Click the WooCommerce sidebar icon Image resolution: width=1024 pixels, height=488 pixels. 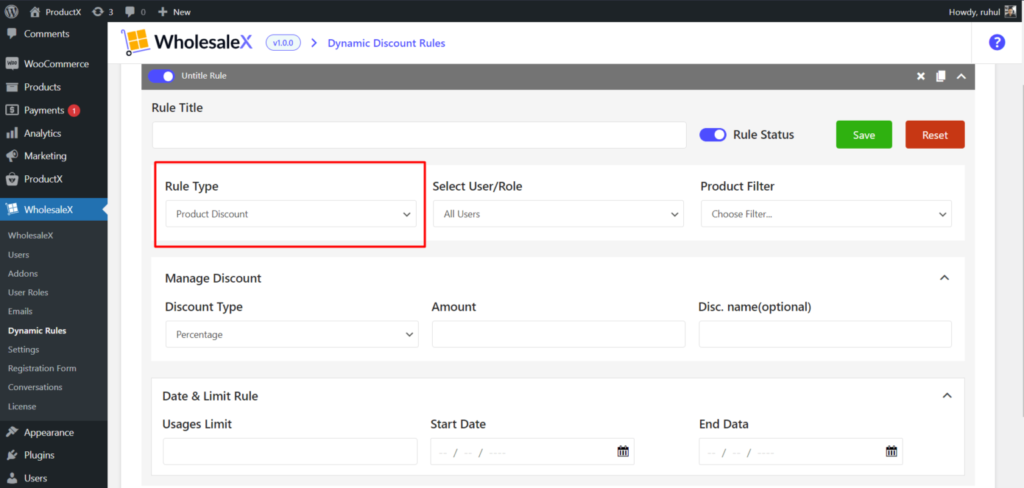click(12, 64)
